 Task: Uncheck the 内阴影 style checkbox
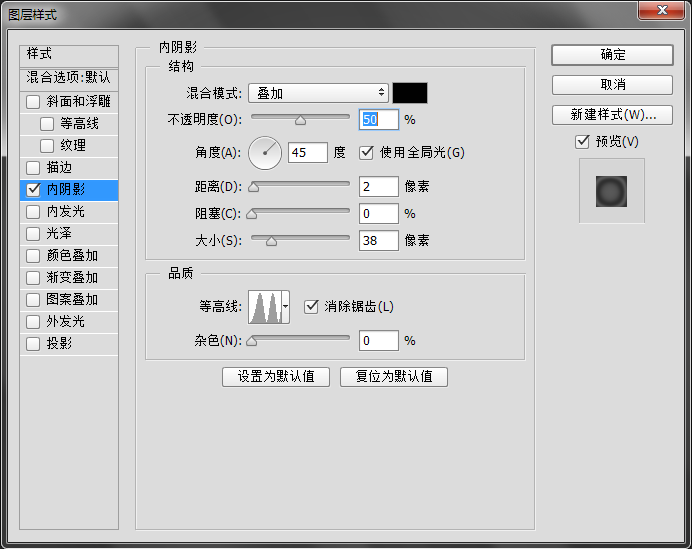click(x=33, y=190)
